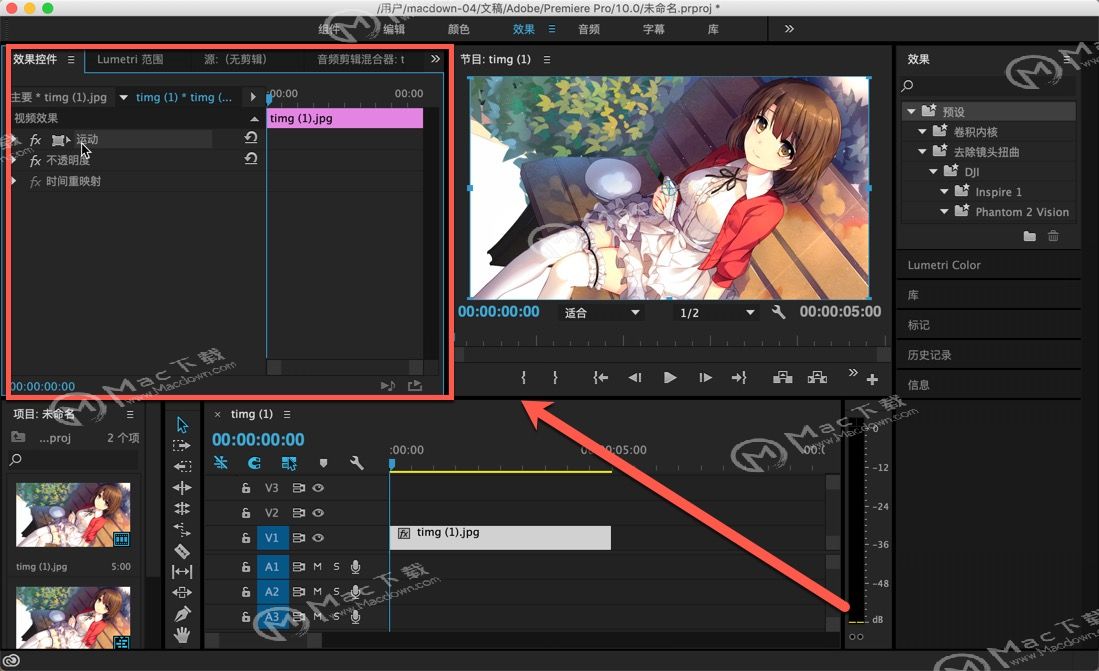Toggle lock on track V3
Image resolution: width=1099 pixels, height=671 pixels.
tap(246, 488)
